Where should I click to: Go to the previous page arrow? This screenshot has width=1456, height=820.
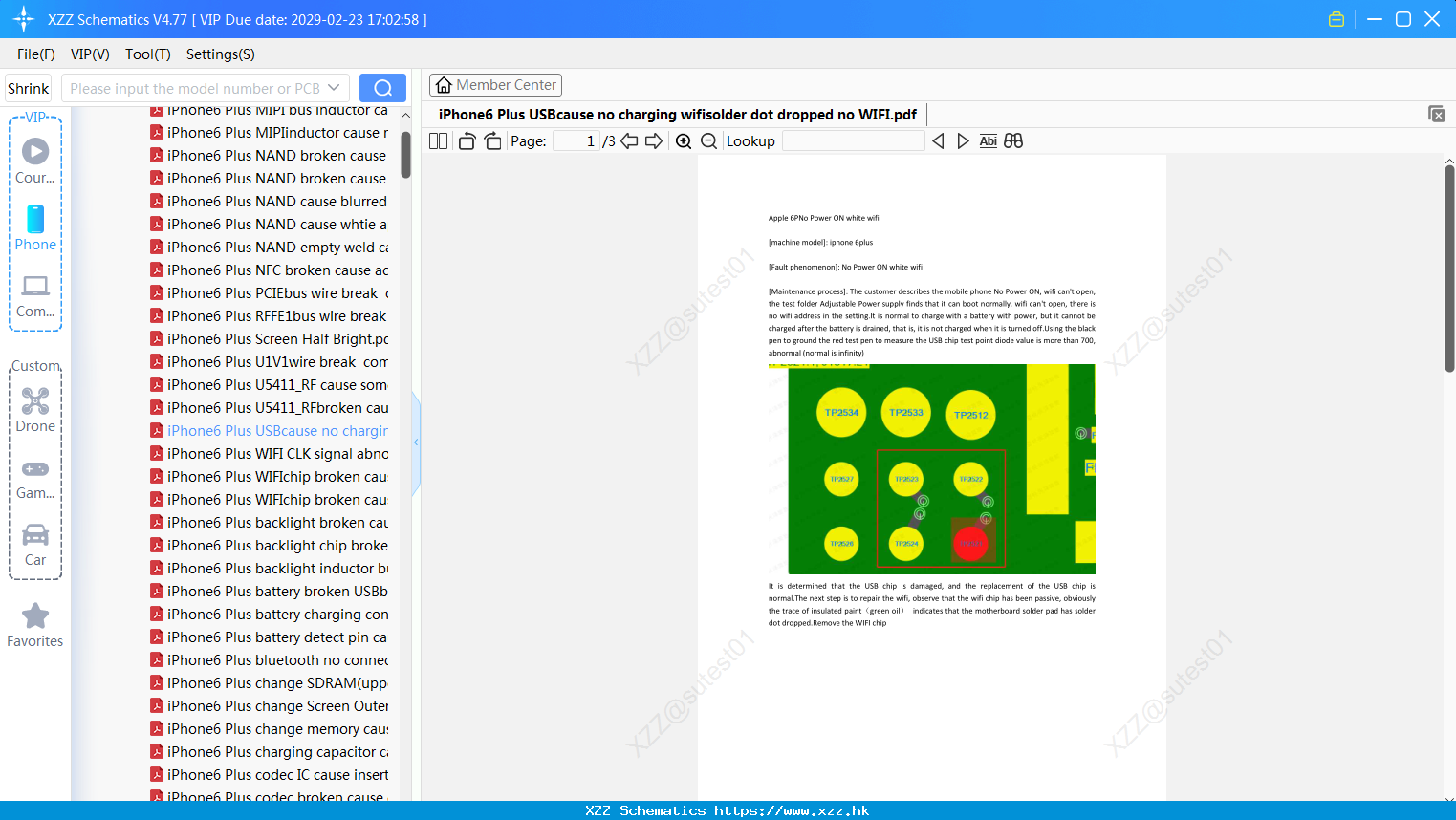(629, 141)
